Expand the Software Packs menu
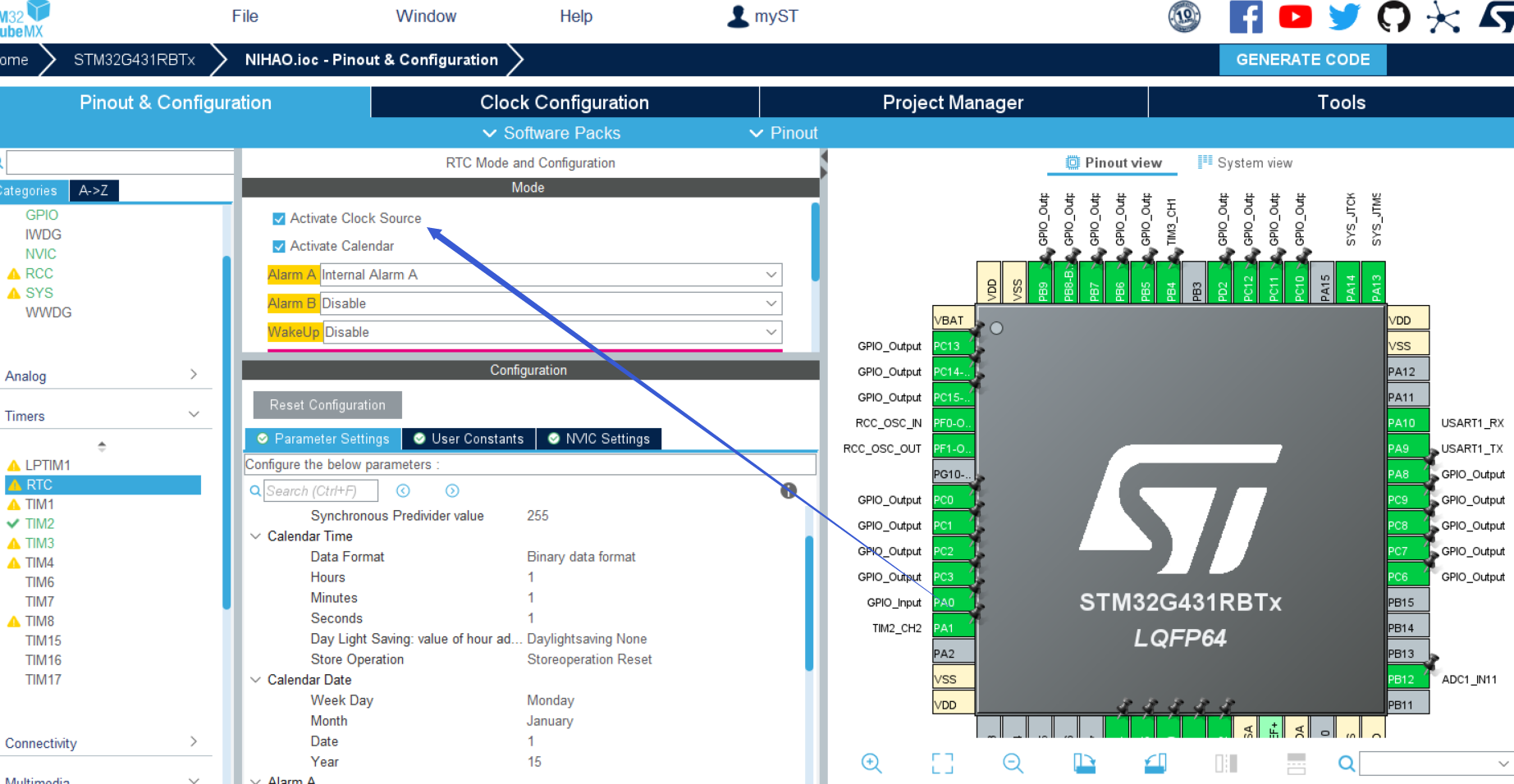This screenshot has height=784, width=1514. pos(551,133)
